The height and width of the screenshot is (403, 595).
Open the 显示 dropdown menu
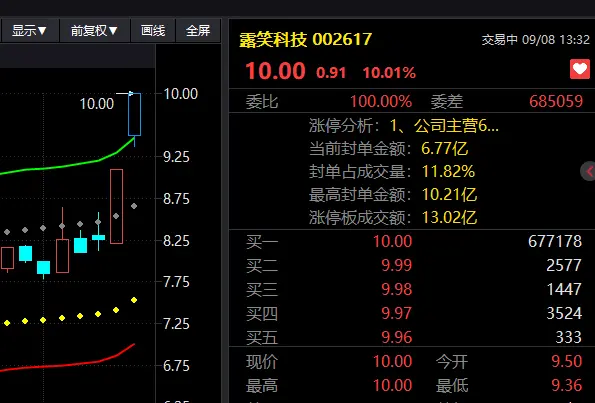point(29,31)
